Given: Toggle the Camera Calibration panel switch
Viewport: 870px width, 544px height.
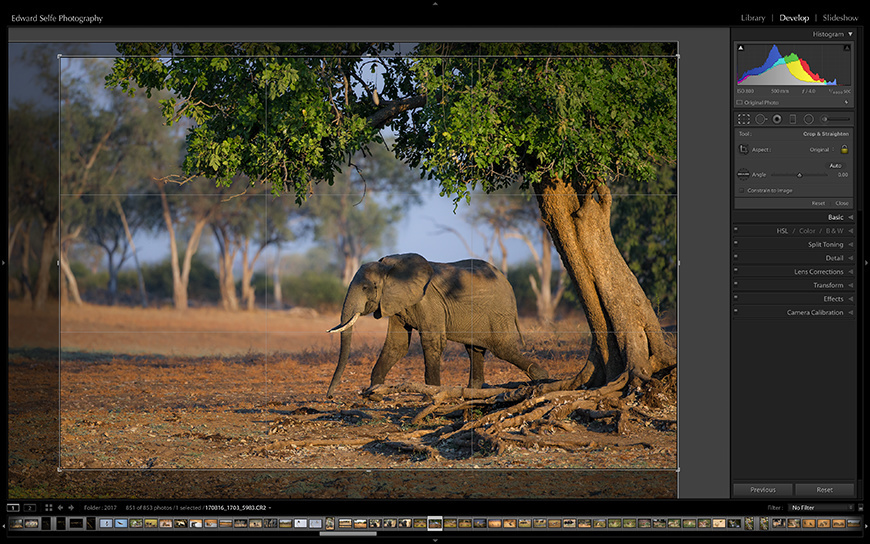Looking at the screenshot, I should 736,310.
